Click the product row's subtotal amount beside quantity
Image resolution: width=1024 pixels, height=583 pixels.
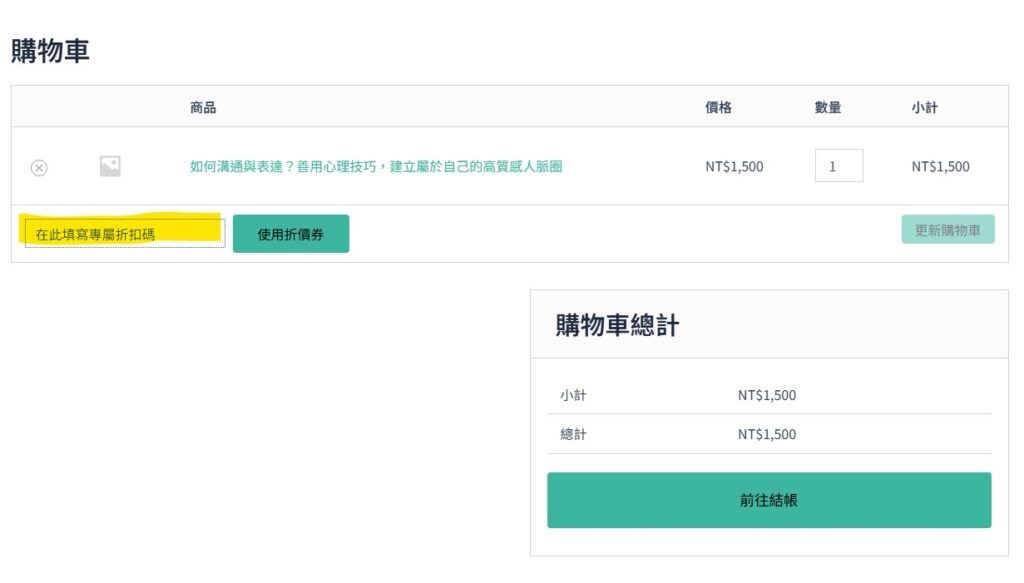[940, 167]
